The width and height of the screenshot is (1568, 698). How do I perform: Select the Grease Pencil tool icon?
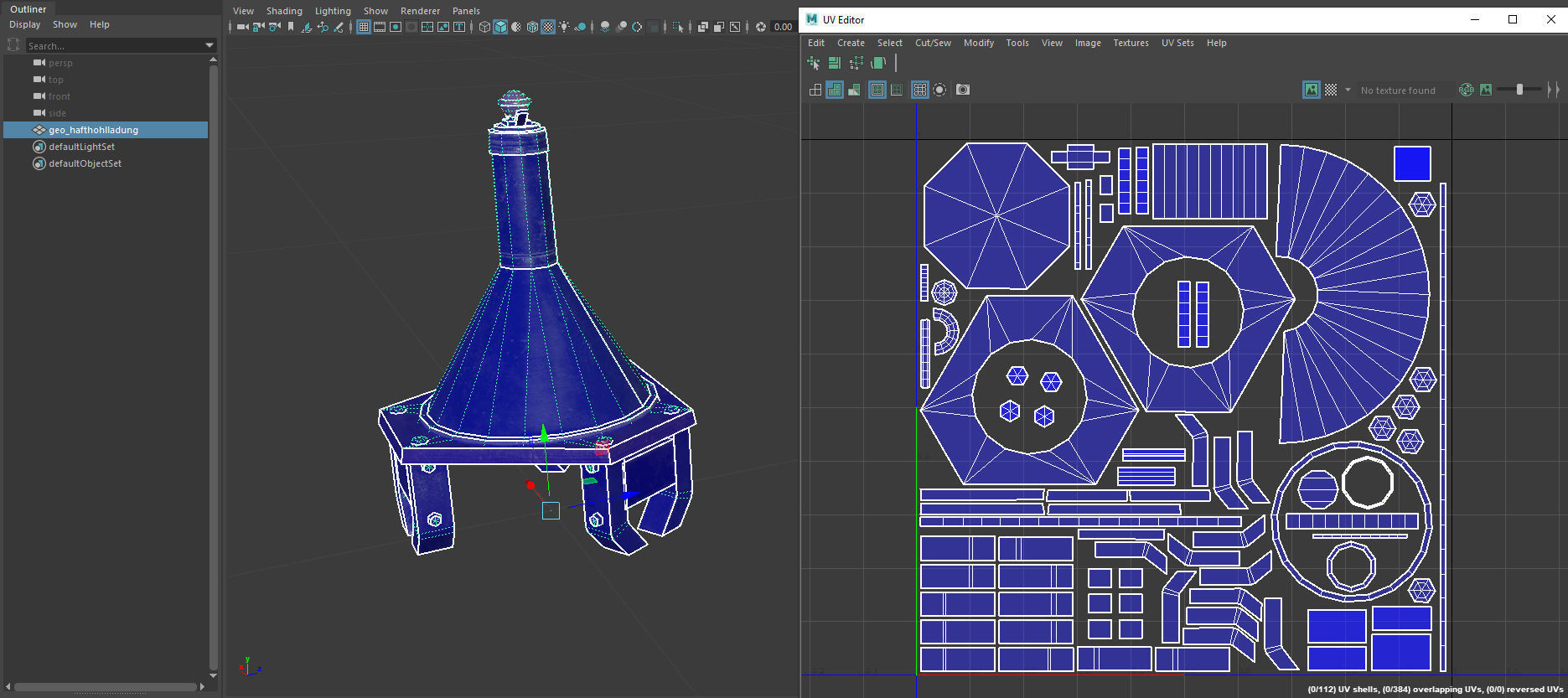point(339,27)
